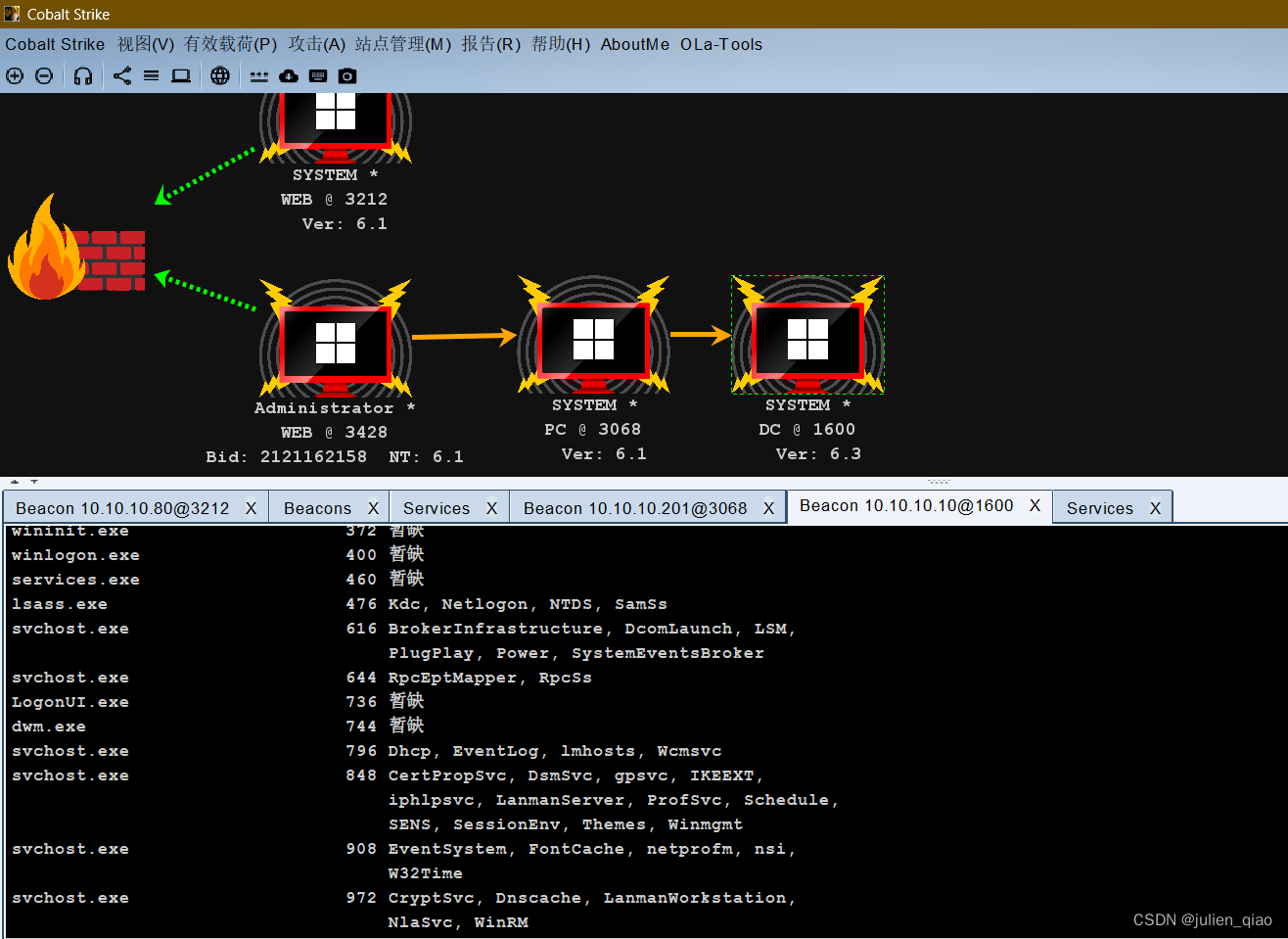1288x939 pixels.
Task: Switch to pivot graph view icon
Action: coord(122,75)
